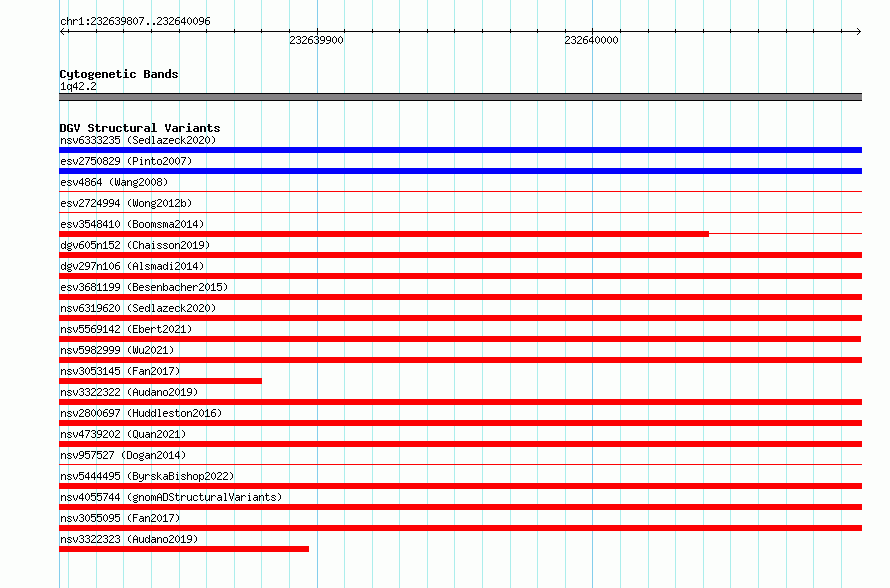Click the nsv3053145 (Fan2017) label
Image resolution: width=890 pixels, height=588 pixels.
point(120,371)
